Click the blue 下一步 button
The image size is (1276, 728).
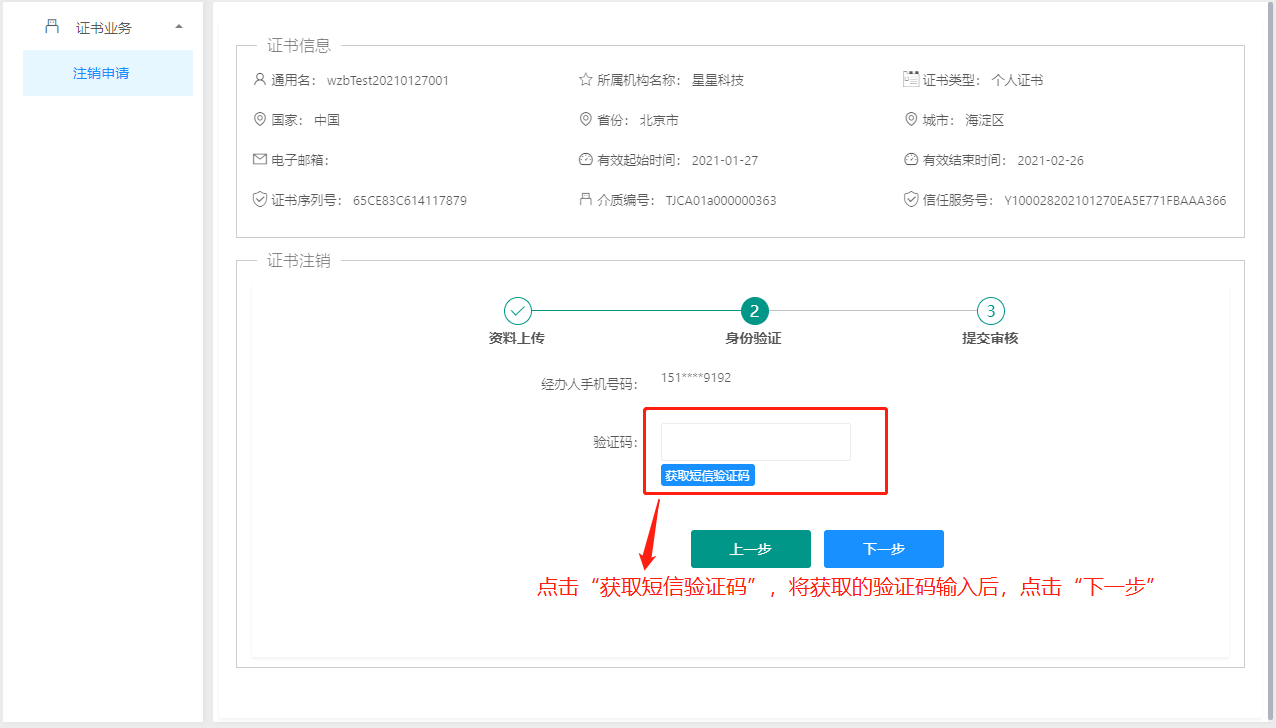tap(883, 549)
